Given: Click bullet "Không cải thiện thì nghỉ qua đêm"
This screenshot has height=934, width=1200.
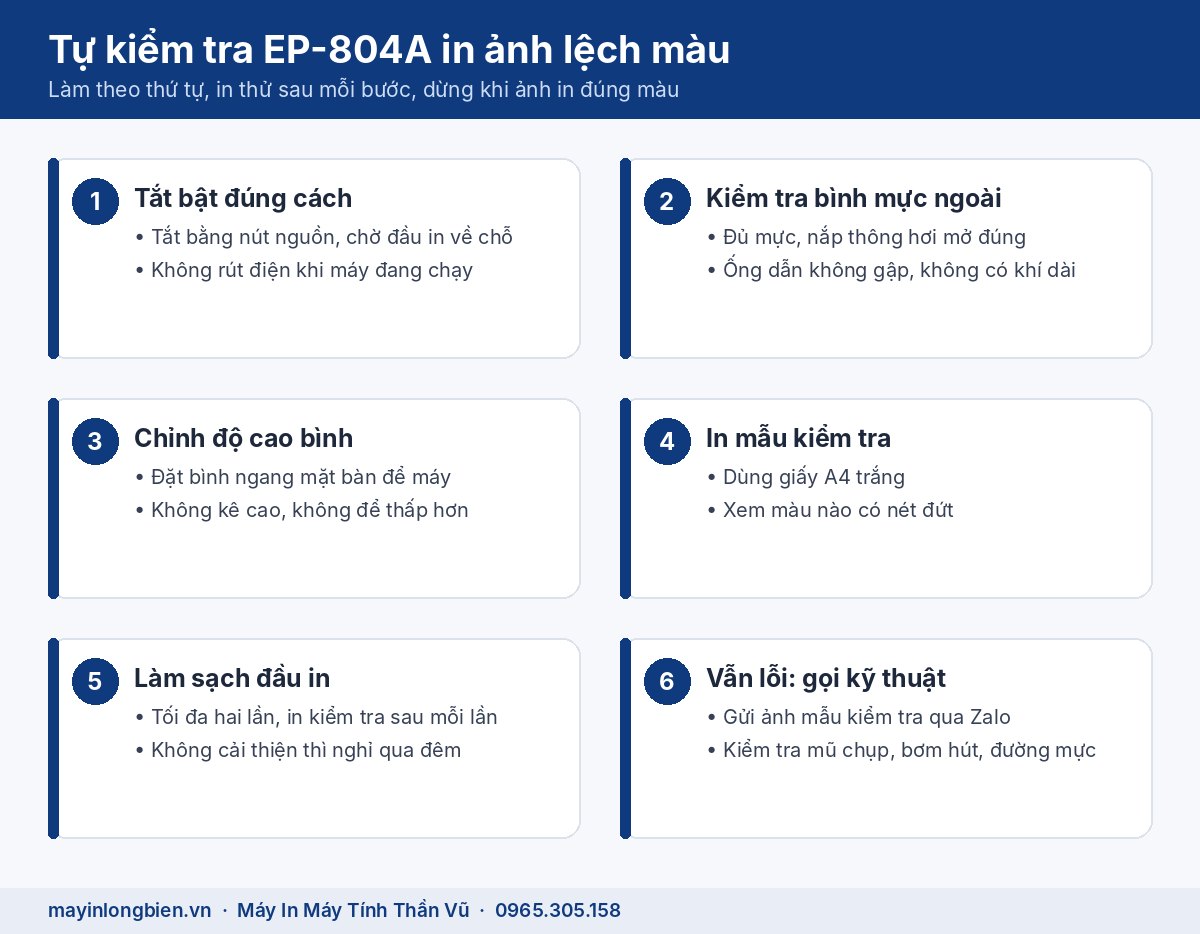Looking at the screenshot, I should 298,749.
